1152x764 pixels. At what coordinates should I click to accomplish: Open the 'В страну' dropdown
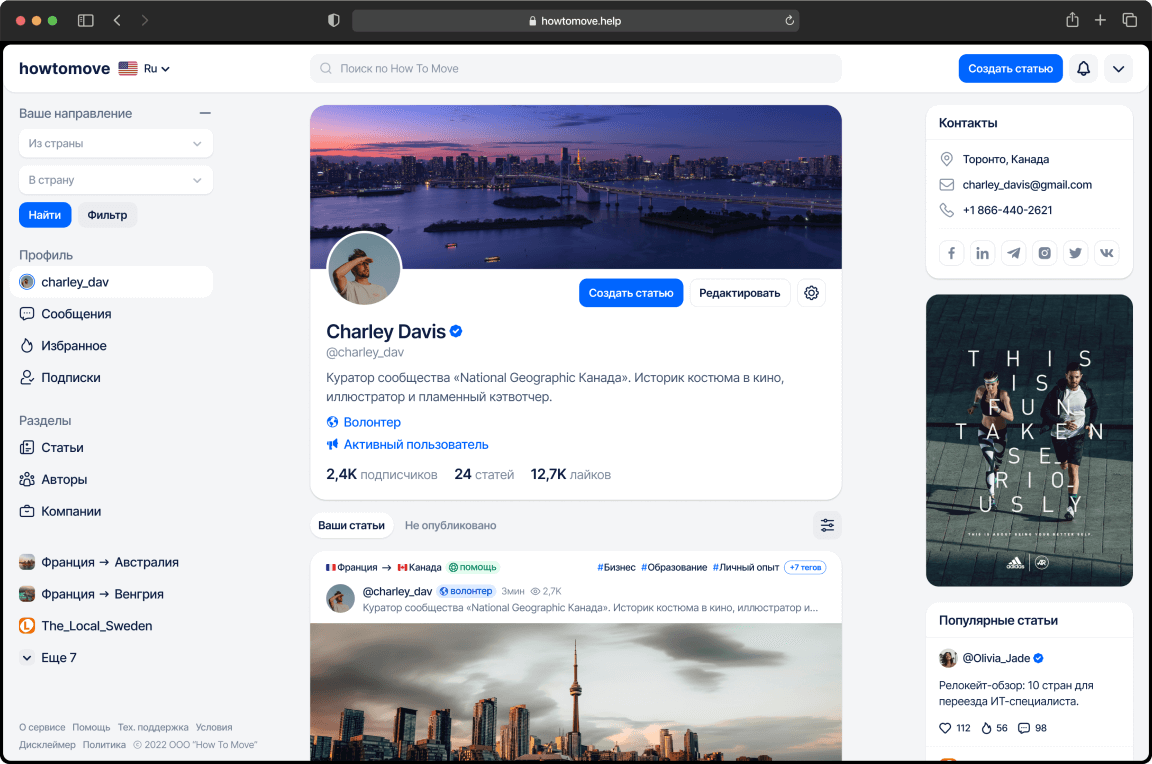pyautogui.click(x=115, y=180)
